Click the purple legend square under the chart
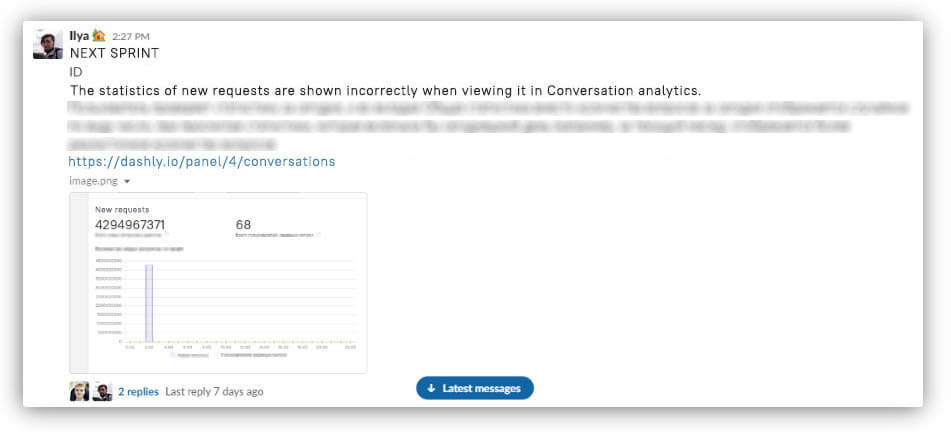This screenshot has height=432, width=951. pos(172,355)
